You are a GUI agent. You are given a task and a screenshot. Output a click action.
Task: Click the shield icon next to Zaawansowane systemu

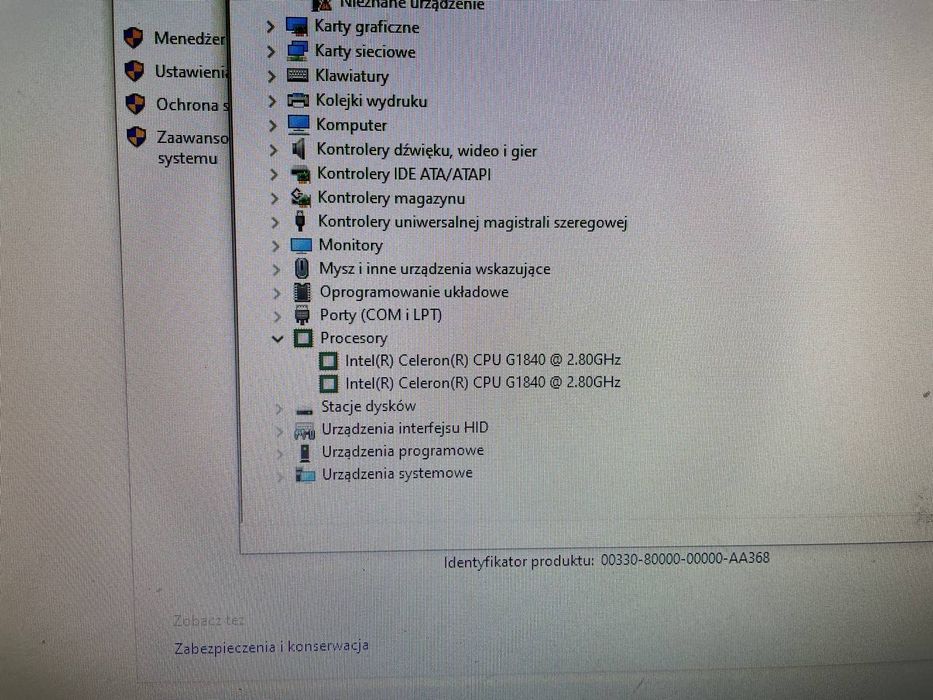click(137, 137)
